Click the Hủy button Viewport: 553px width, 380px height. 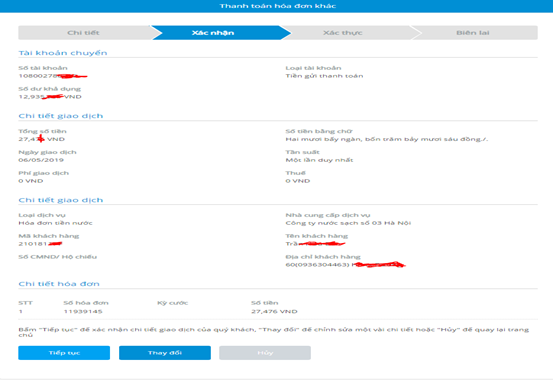tap(265, 352)
